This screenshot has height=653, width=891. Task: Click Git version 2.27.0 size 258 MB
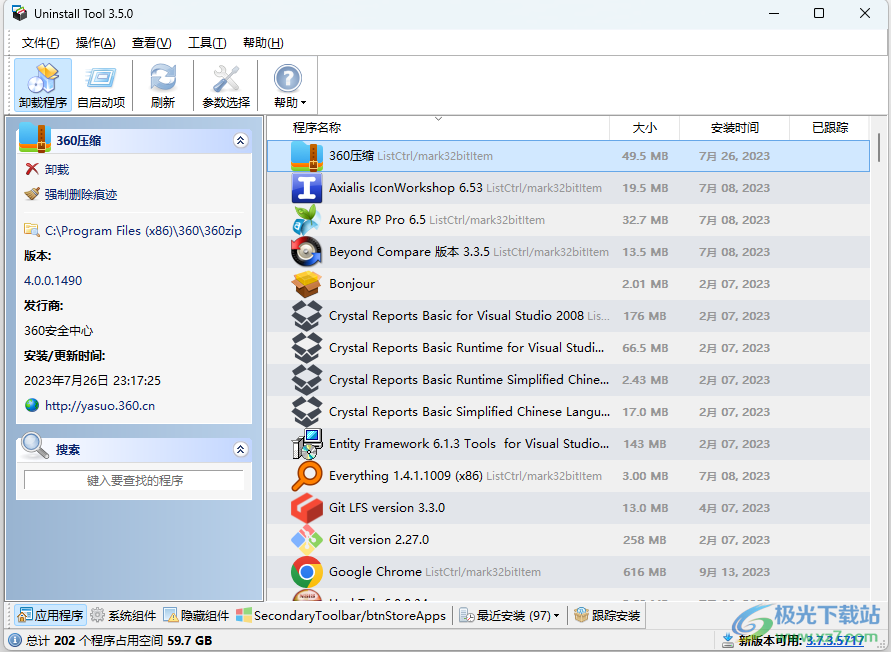644,540
